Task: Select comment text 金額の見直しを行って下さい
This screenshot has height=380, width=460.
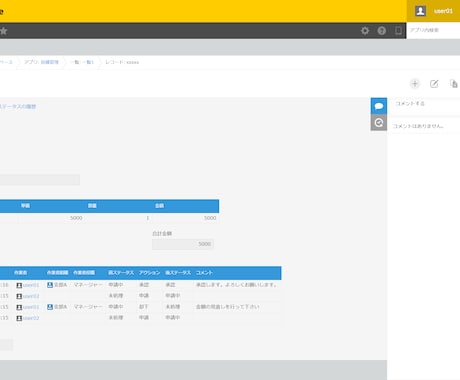Action: tap(228, 307)
